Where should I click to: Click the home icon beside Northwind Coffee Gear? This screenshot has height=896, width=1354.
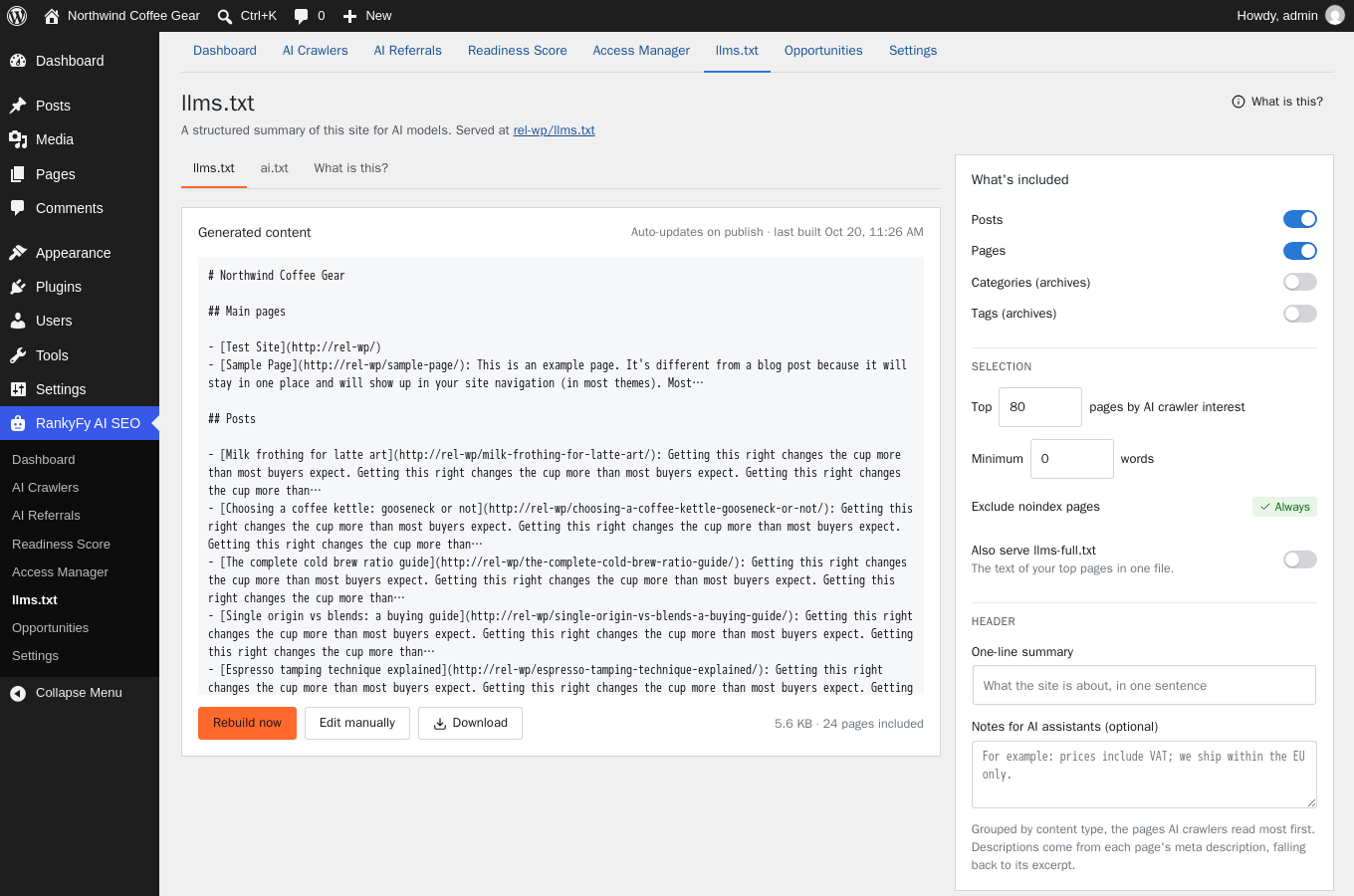click(52, 16)
